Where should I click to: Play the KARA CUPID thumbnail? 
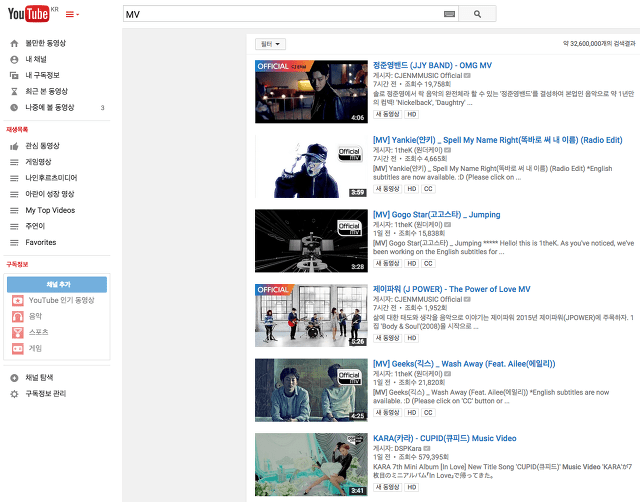[x=311, y=465]
